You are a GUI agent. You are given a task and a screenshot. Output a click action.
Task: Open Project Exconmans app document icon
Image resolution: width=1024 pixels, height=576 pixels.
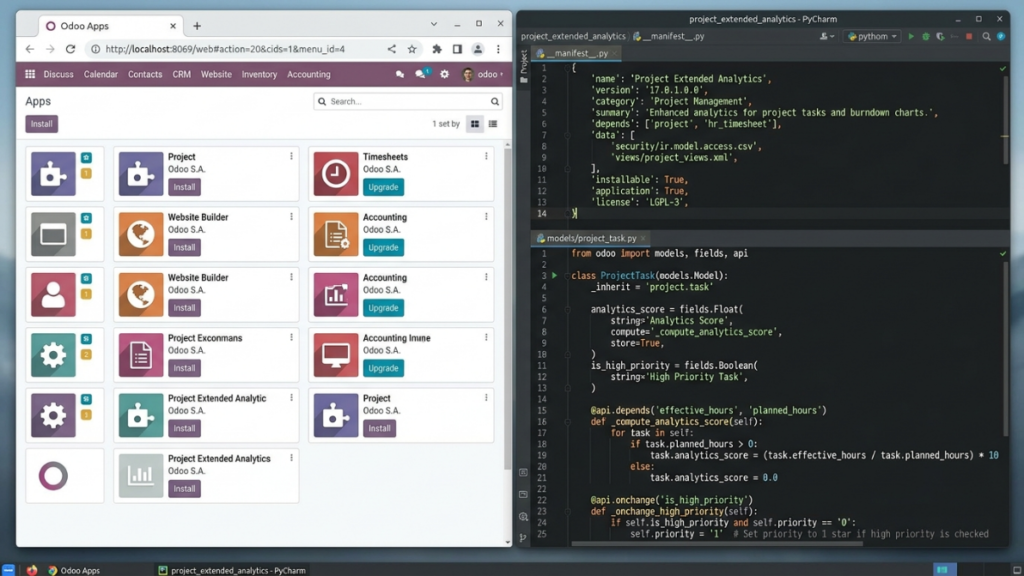[141, 355]
